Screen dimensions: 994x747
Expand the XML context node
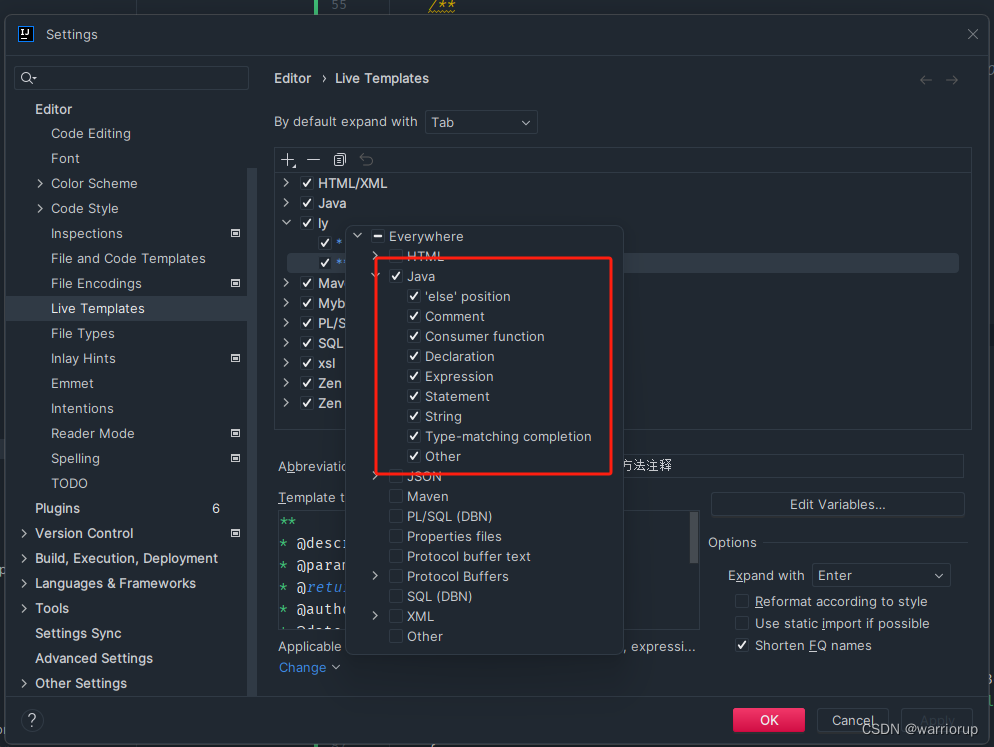[x=375, y=616]
